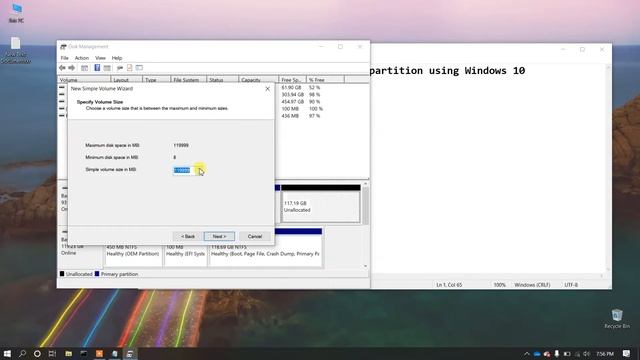Screen dimensions: 640x360
Task: Click the Back button in the wizard
Action: (188, 236)
